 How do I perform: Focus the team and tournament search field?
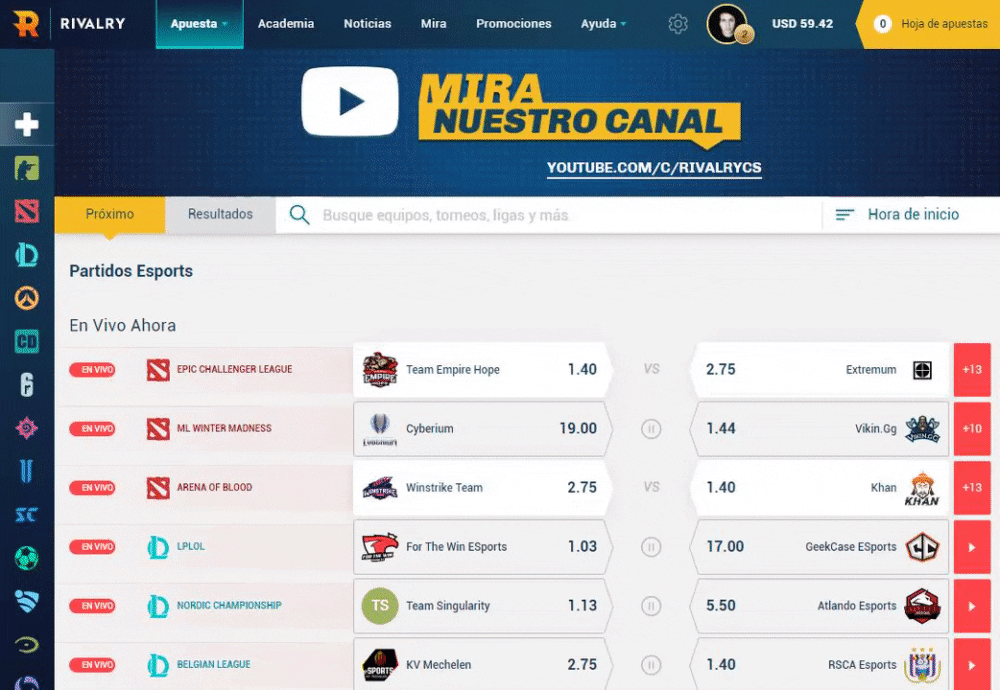tap(548, 215)
